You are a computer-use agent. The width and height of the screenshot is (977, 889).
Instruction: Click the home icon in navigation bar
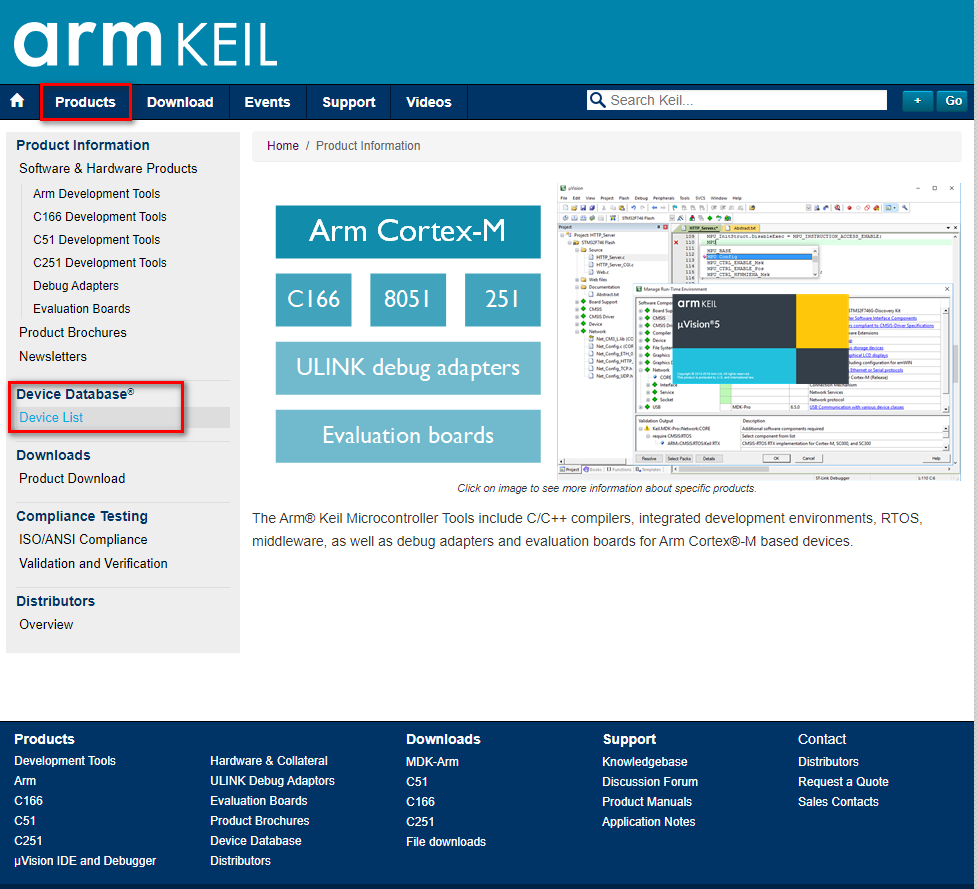pos(17,101)
